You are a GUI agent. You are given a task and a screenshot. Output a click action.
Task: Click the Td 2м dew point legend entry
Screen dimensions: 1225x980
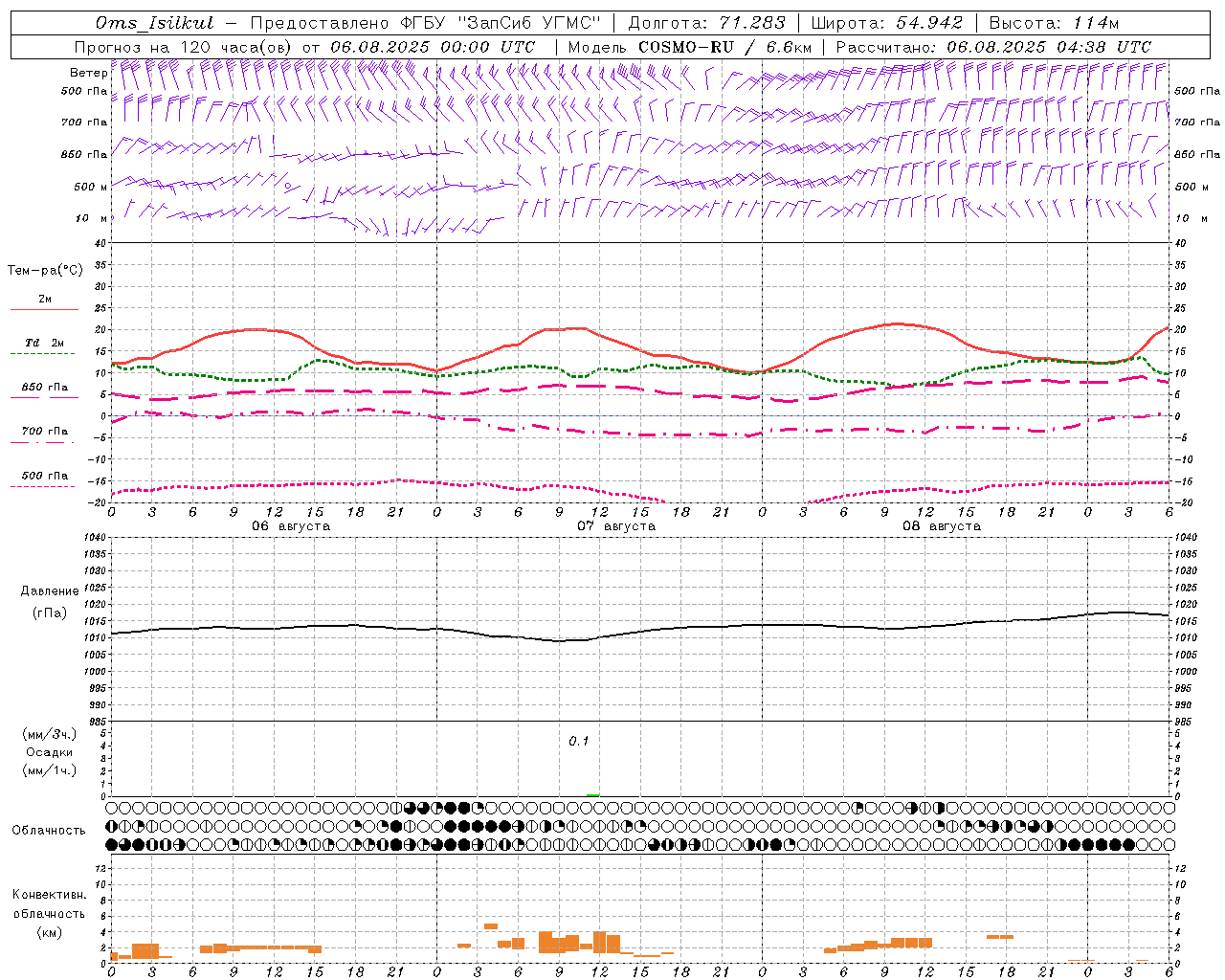44,343
